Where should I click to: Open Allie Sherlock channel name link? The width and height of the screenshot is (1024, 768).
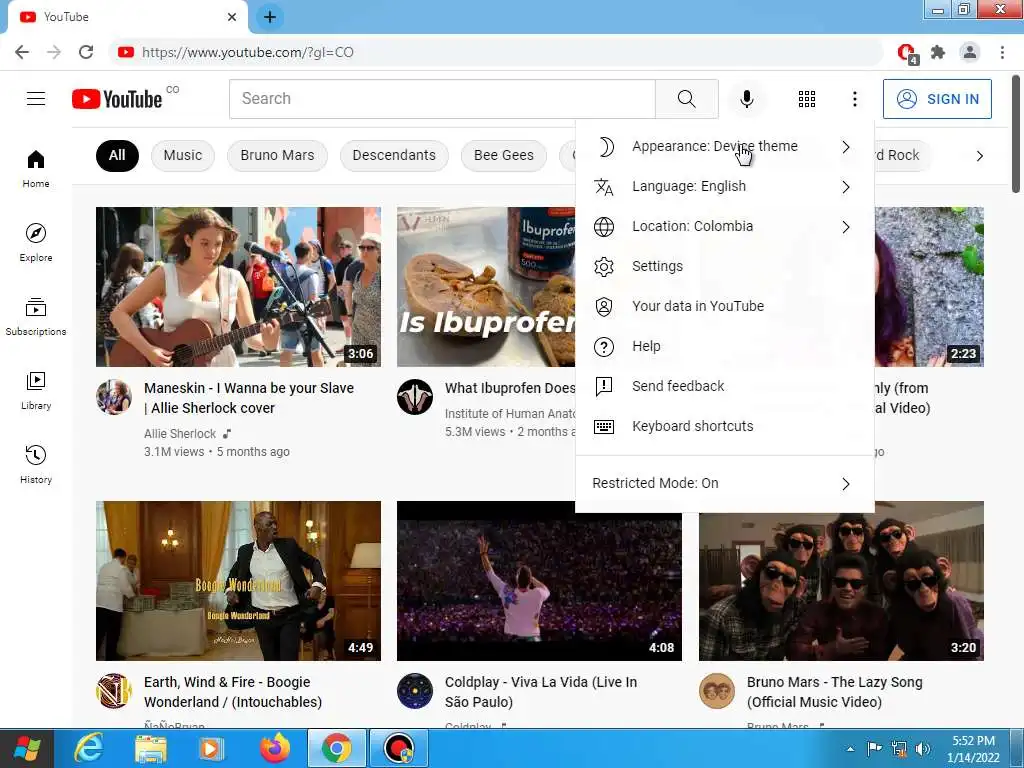(x=180, y=434)
